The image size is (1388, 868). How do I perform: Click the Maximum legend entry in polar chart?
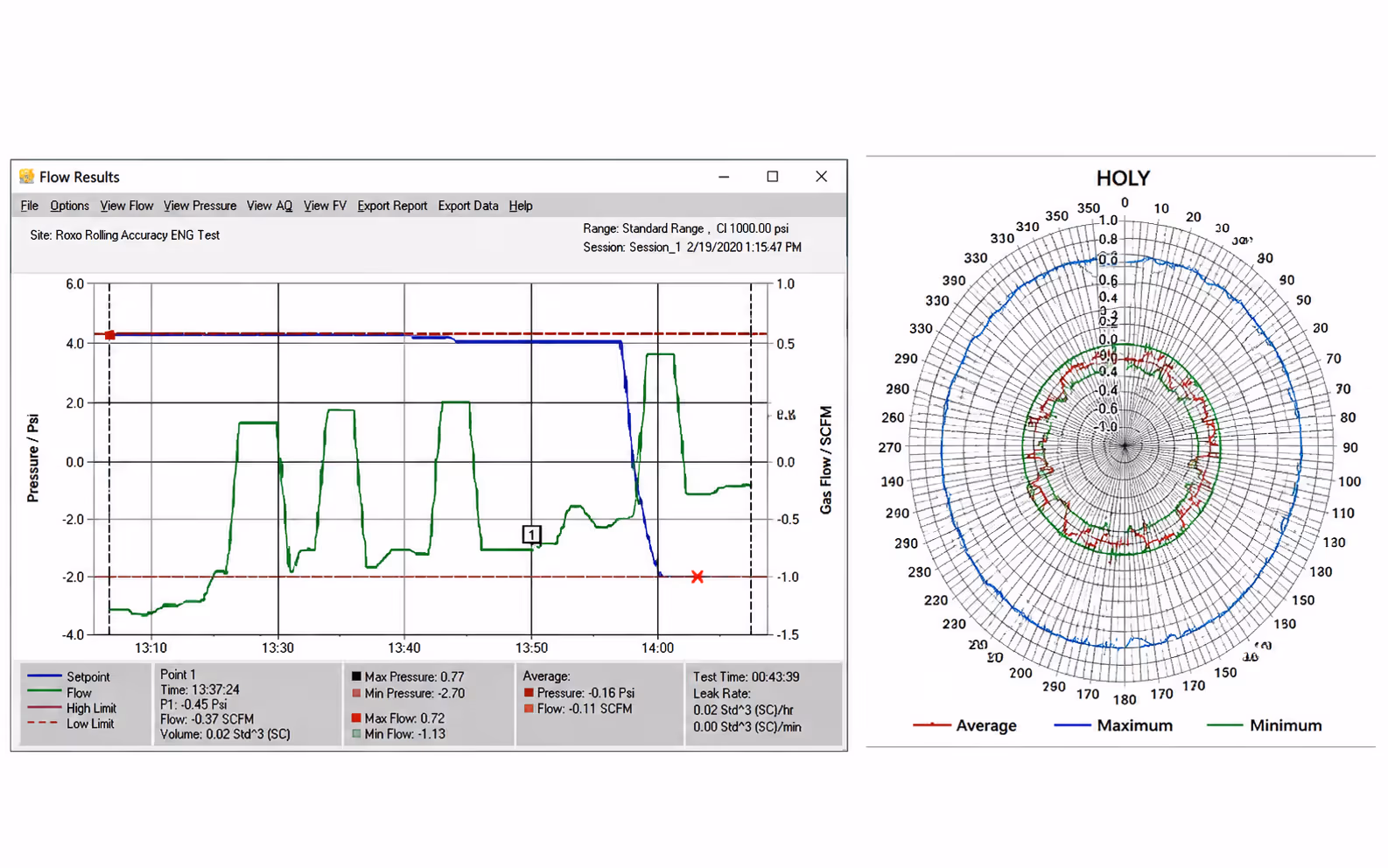click(x=1113, y=725)
